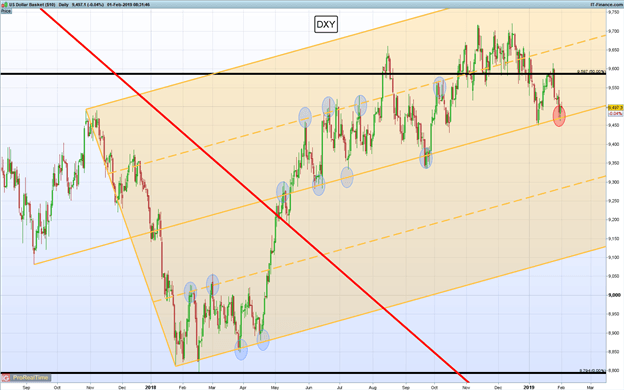
Task: Click the red highlighted circle marker
Action: [x=559, y=117]
